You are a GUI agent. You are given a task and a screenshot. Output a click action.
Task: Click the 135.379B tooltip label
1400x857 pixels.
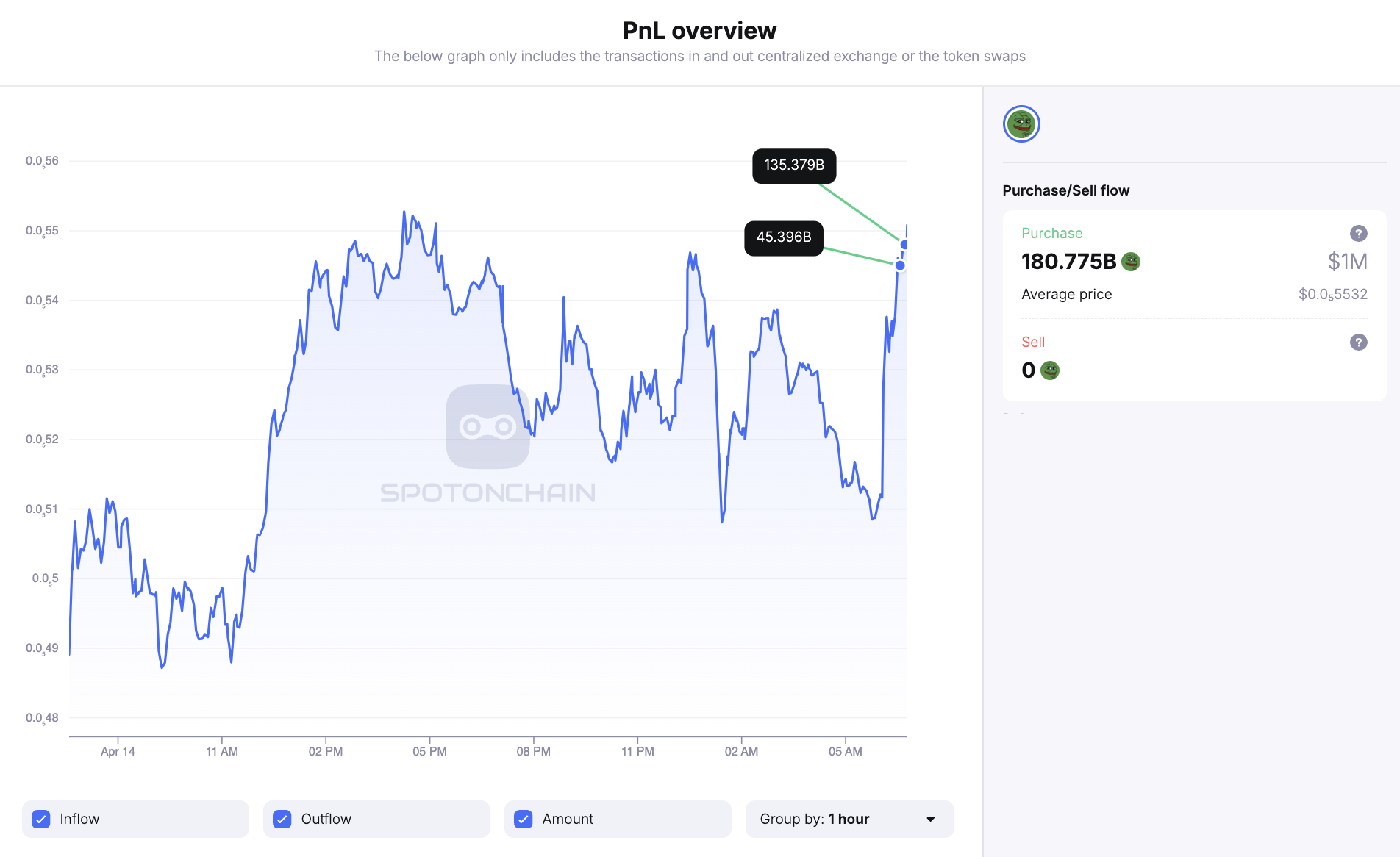(793, 166)
